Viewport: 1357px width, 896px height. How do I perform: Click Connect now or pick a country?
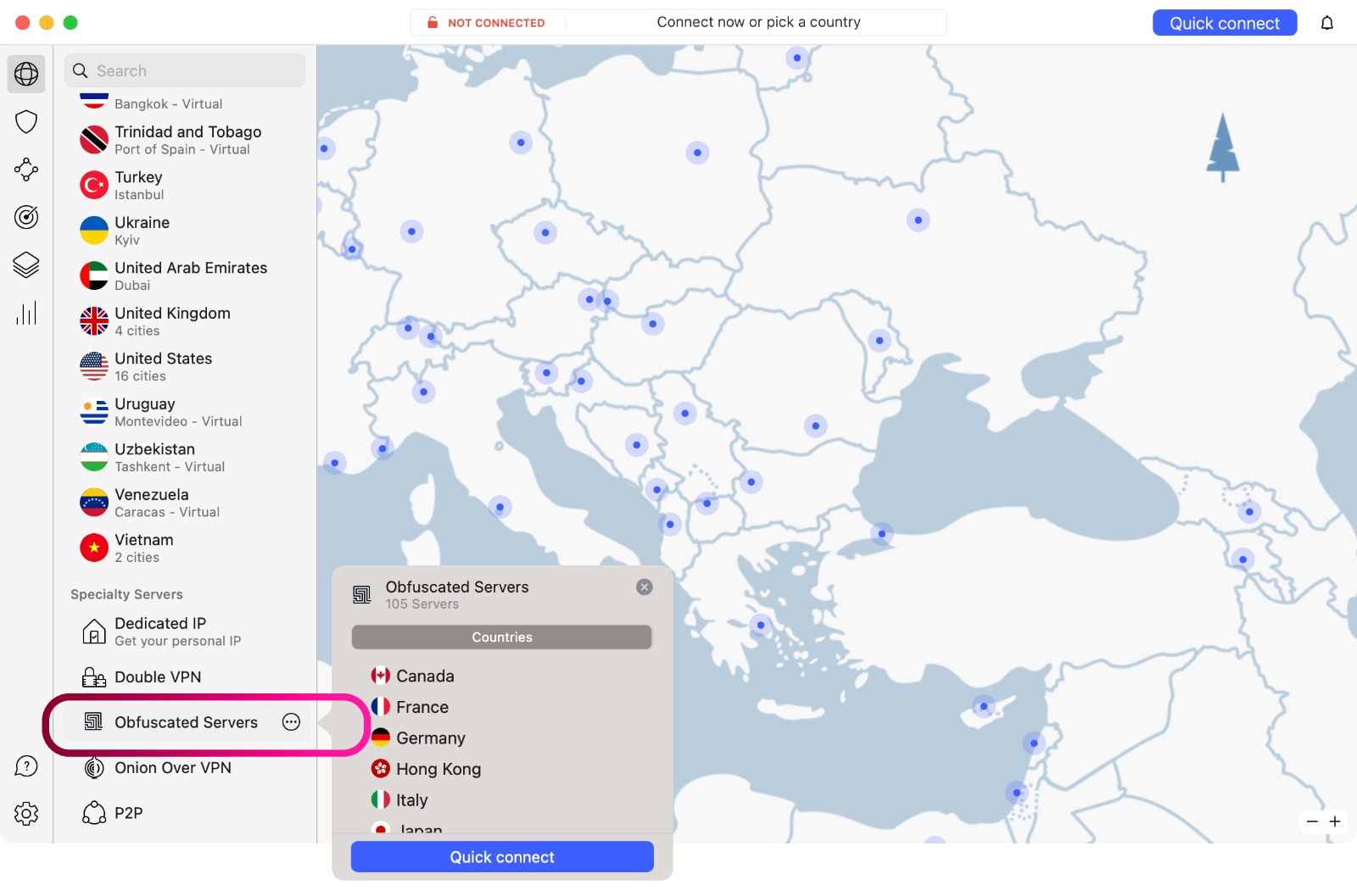[x=758, y=22]
